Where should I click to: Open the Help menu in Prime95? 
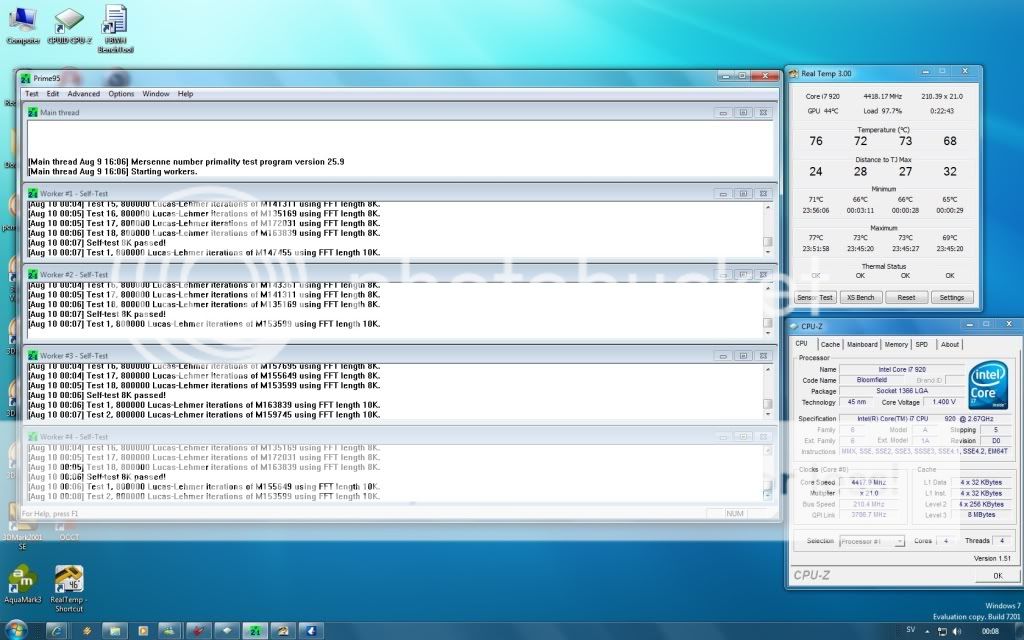[185, 94]
